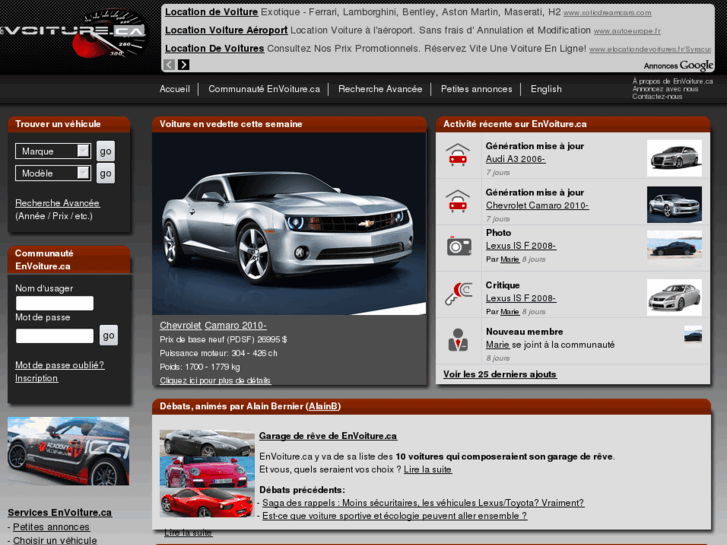The width and height of the screenshot is (727, 545).
Task: Open Chevrolet Camaro 2010- featured title link
Action: coord(213,326)
